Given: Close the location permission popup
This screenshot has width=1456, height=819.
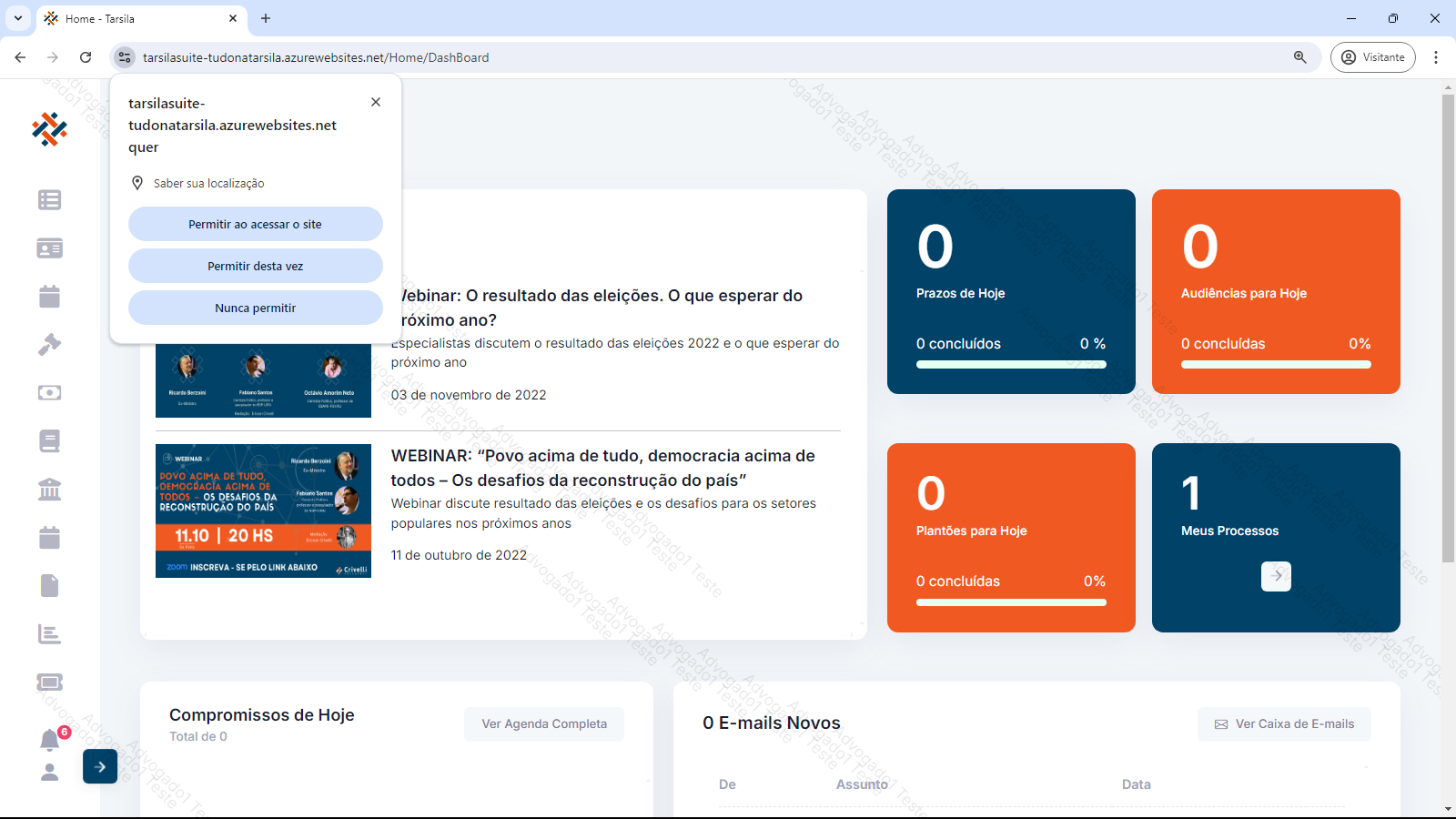Looking at the screenshot, I should pyautogui.click(x=376, y=102).
